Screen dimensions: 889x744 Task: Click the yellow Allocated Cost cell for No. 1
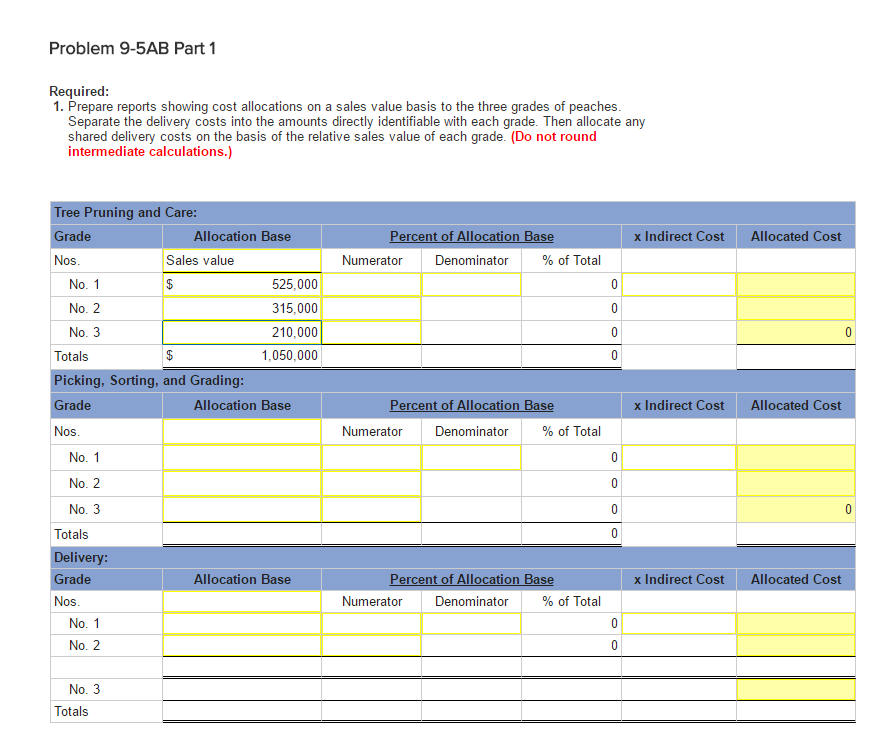click(795, 284)
